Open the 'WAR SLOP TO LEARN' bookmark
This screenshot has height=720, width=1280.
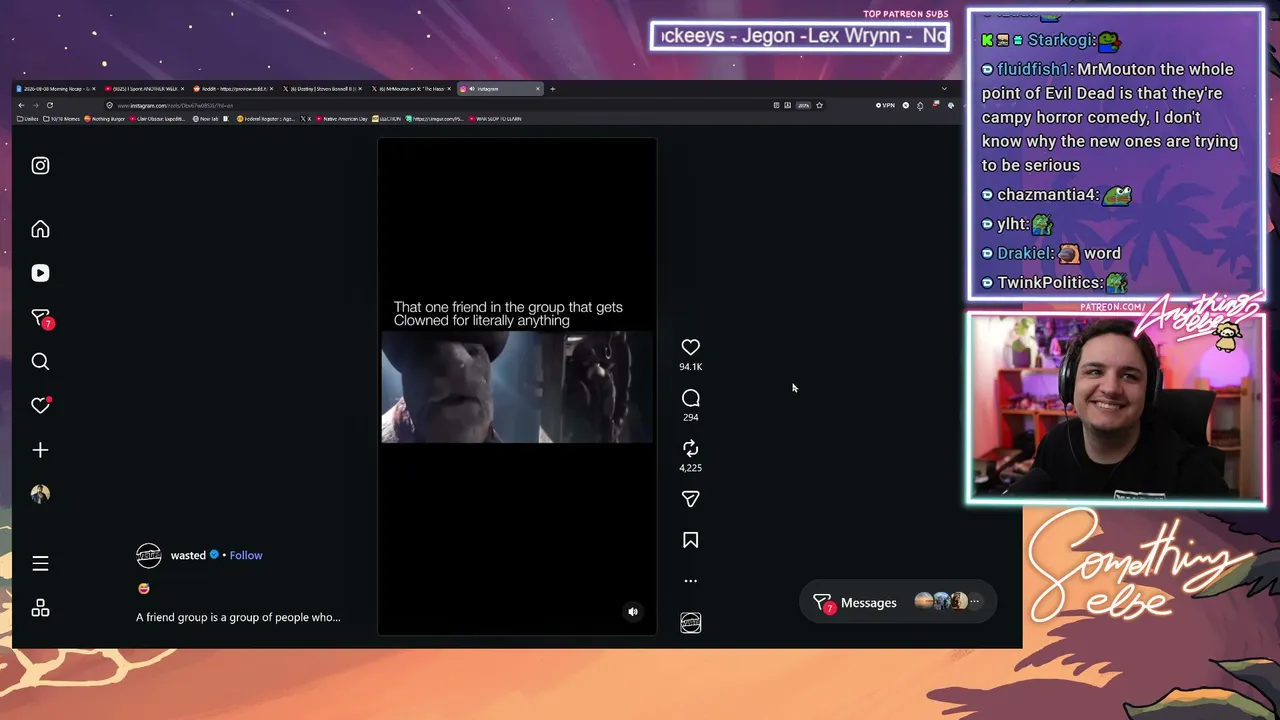tap(495, 119)
